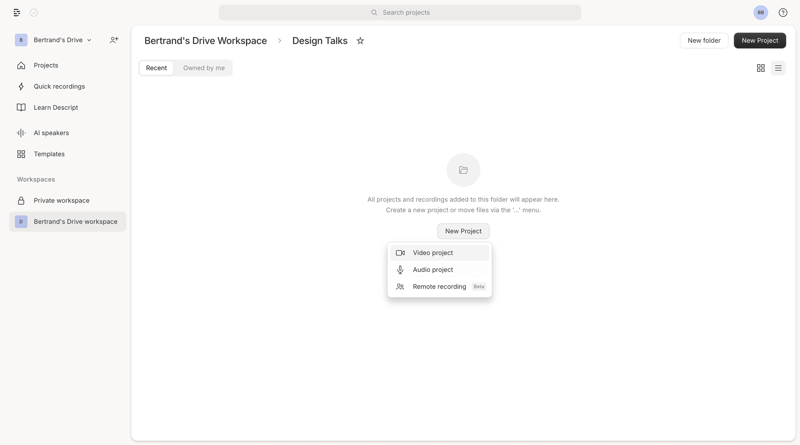Switch to list view

tap(778, 68)
